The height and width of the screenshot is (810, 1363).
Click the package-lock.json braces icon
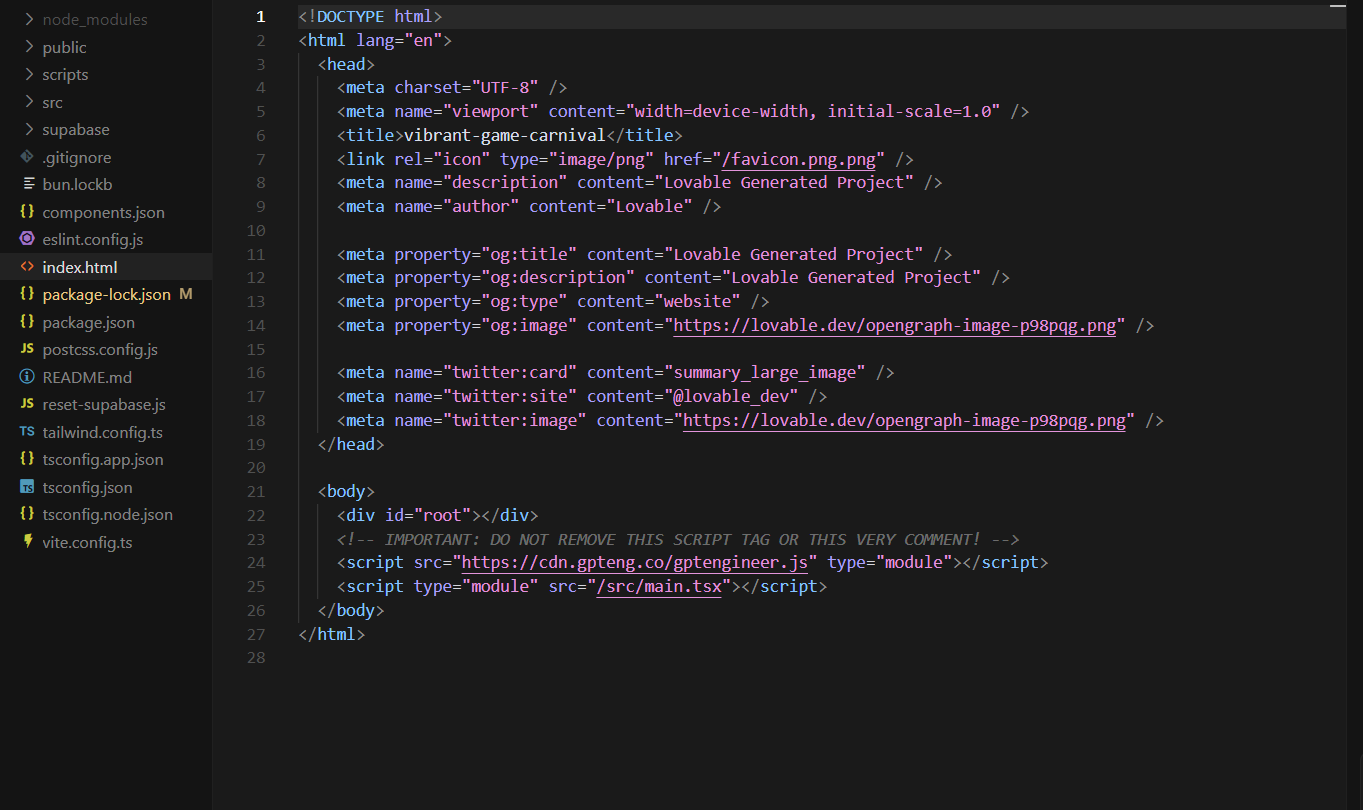click(27, 295)
